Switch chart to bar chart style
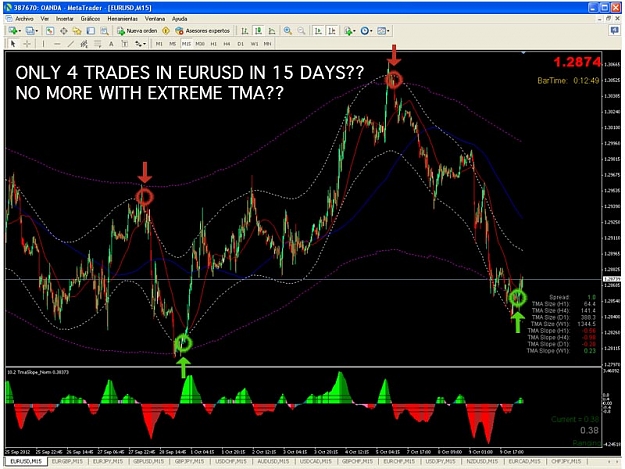The image size is (625, 469). point(245,31)
